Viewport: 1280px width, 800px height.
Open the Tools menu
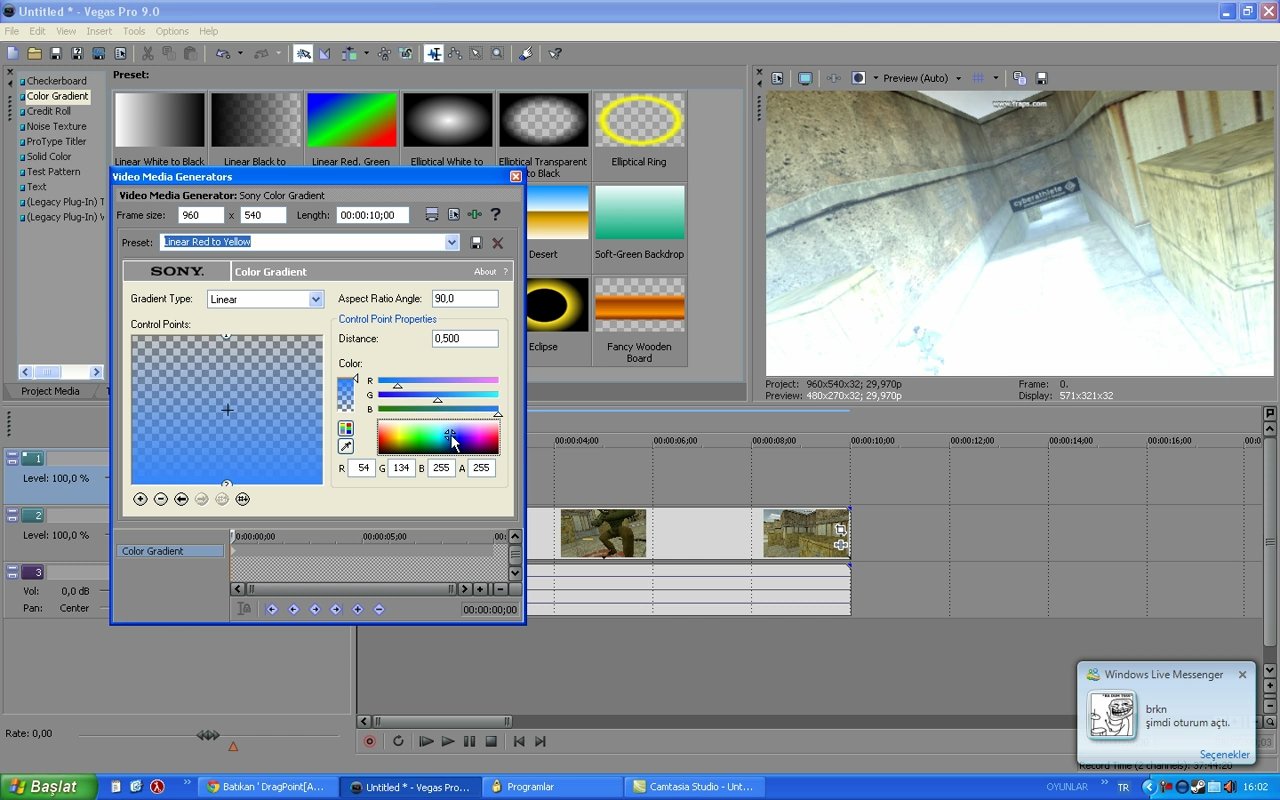pos(134,31)
